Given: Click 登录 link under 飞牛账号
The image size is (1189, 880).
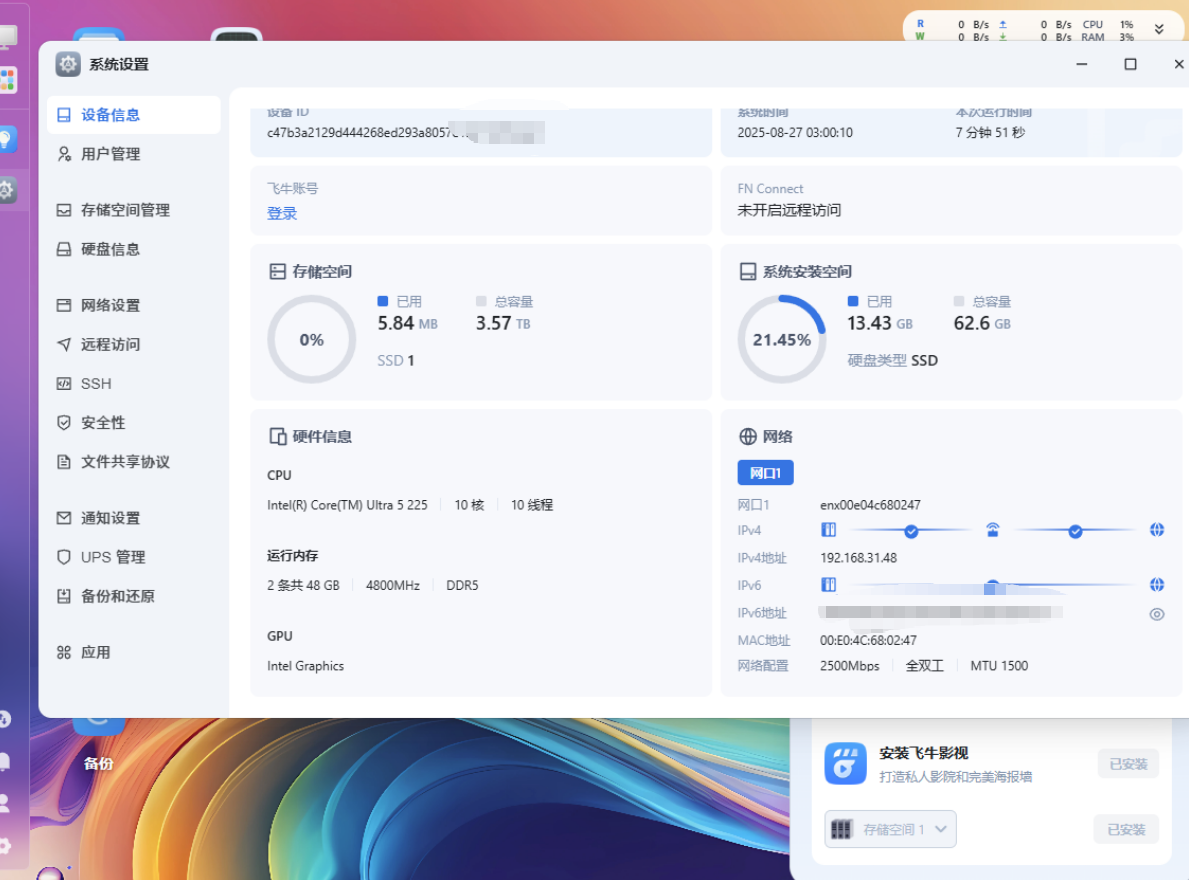Looking at the screenshot, I should point(281,214).
